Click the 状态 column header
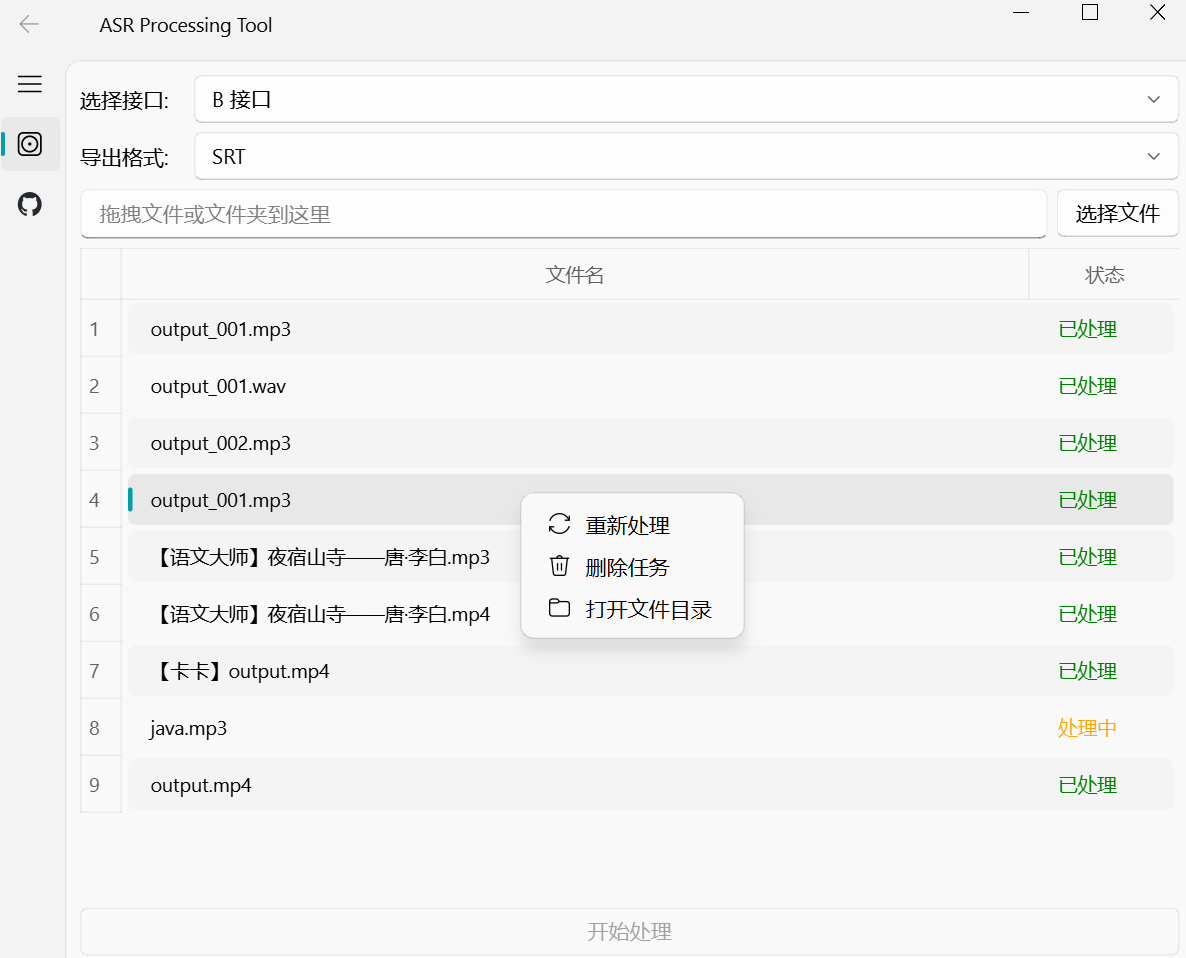Screen dimensions: 1186x958 coord(1104,274)
